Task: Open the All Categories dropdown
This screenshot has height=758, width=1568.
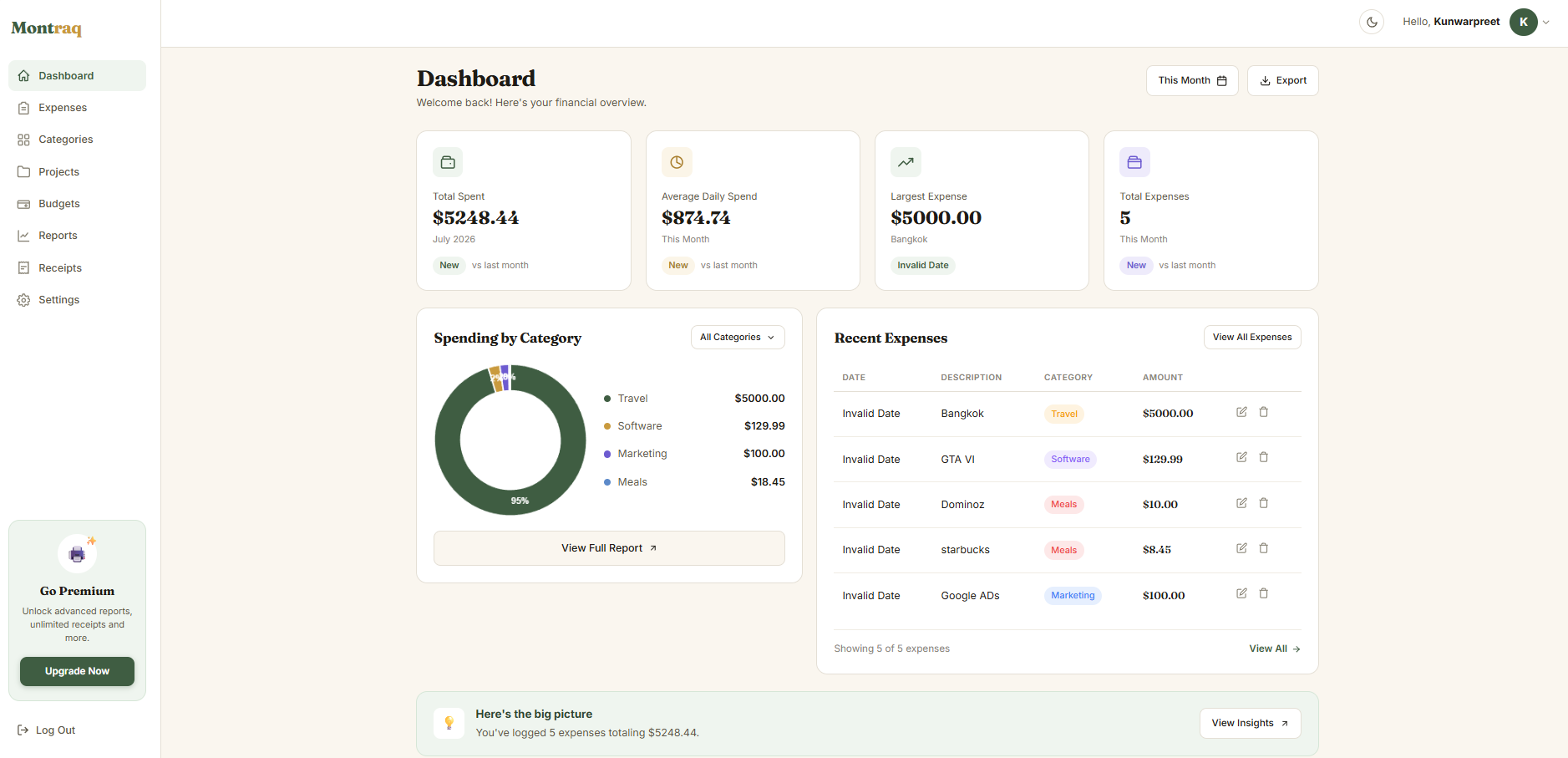Action: pyautogui.click(x=738, y=337)
